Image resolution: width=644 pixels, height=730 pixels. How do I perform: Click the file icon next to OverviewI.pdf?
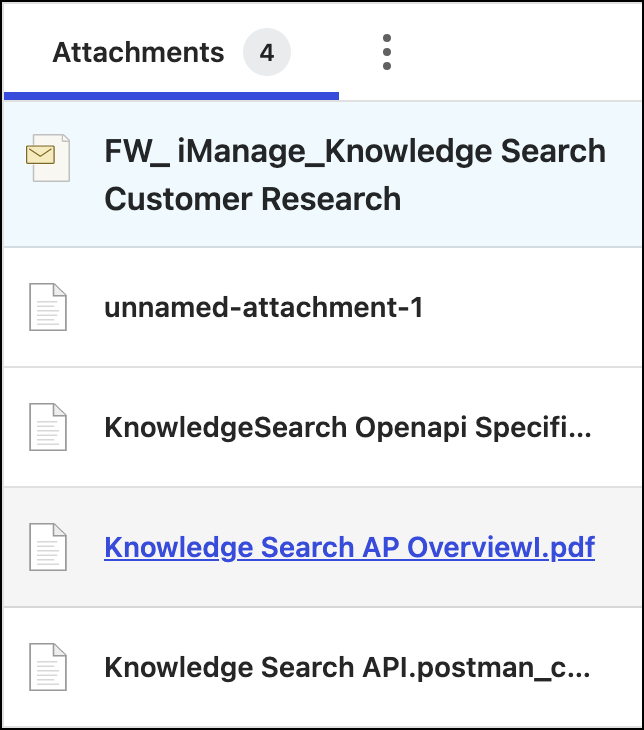(x=48, y=548)
